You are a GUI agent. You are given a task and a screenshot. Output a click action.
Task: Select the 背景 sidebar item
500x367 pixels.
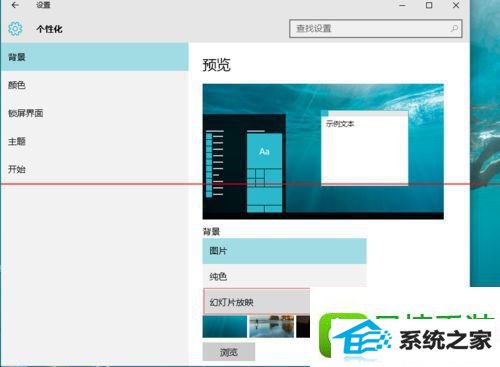(x=95, y=57)
